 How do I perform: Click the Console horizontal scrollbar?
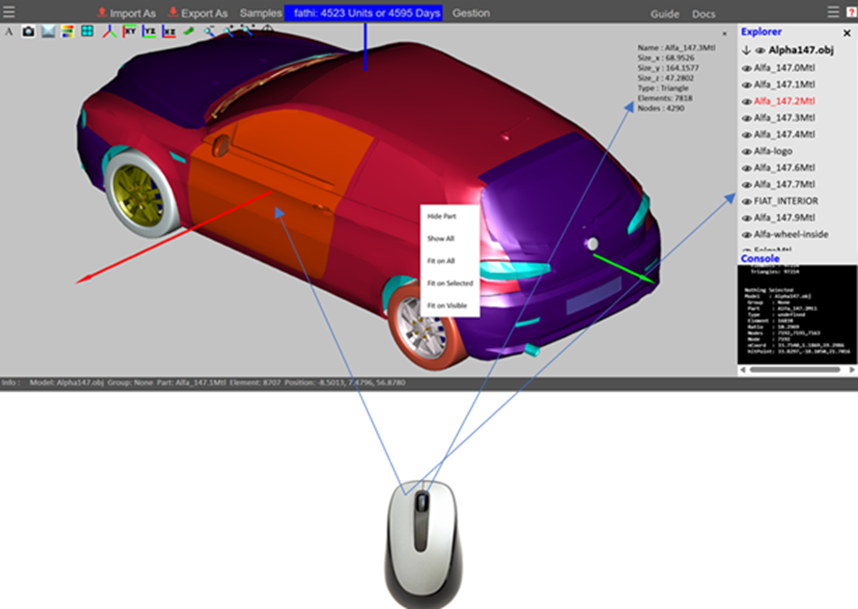click(x=795, y=370)
